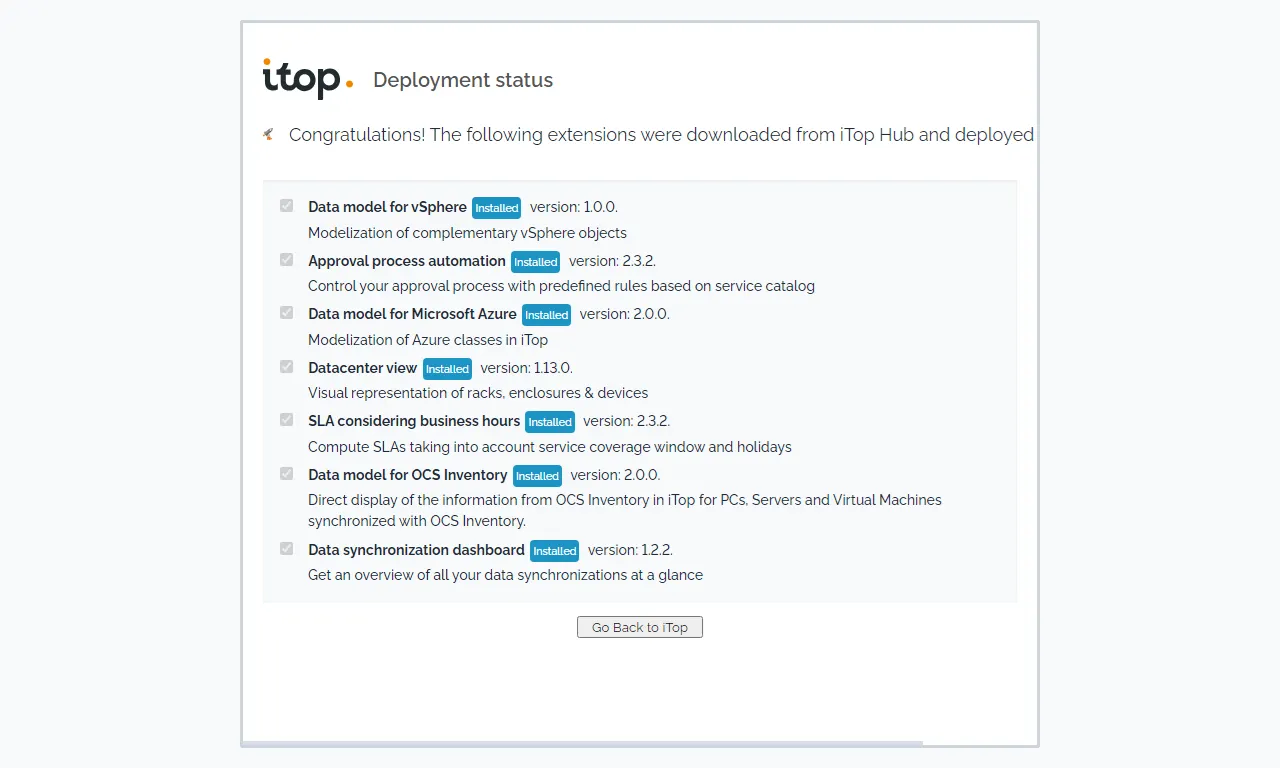Toggle the Data model for vSphere checkbox
The image size is (1280, 768).
pyautogui.click(x=287, y=206)
